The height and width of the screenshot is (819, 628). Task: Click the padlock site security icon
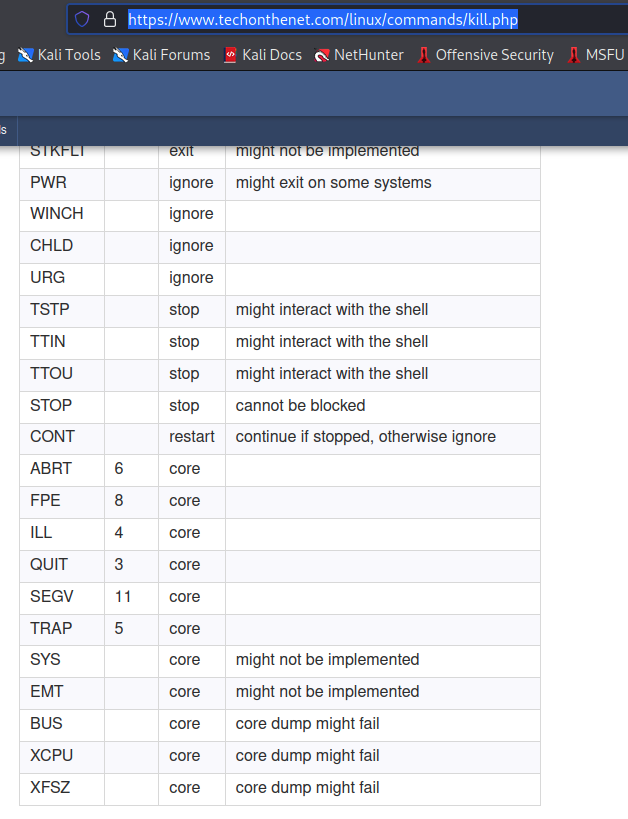(110, 19)
